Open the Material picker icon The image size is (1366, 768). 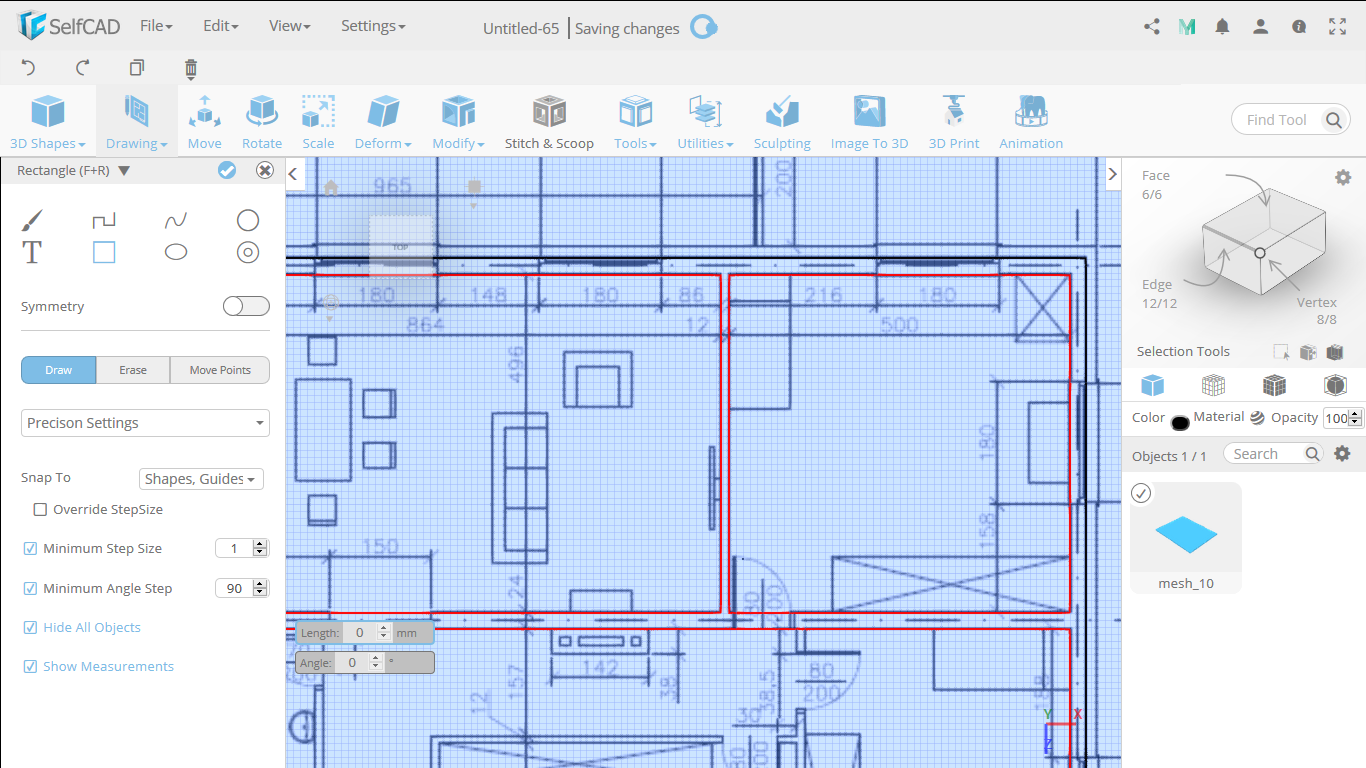pyautogui.click(x=1257, y=418)
